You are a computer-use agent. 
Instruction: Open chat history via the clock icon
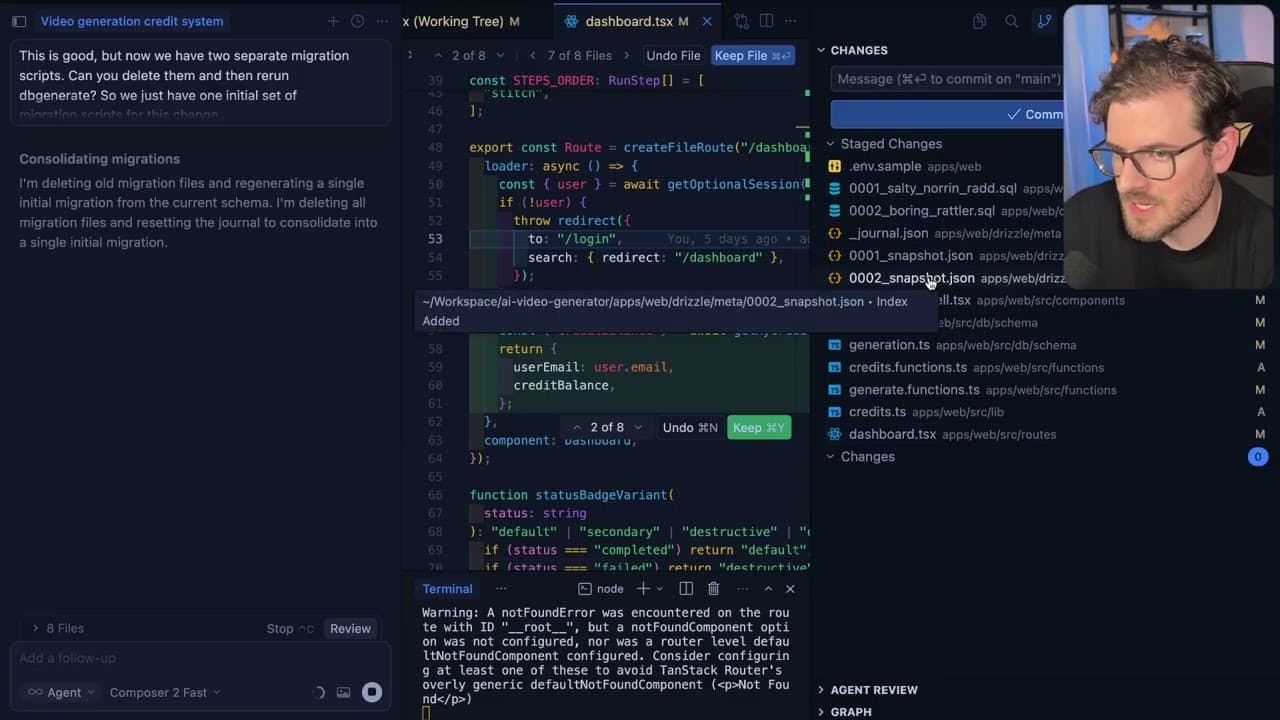[x=357, y=21]
